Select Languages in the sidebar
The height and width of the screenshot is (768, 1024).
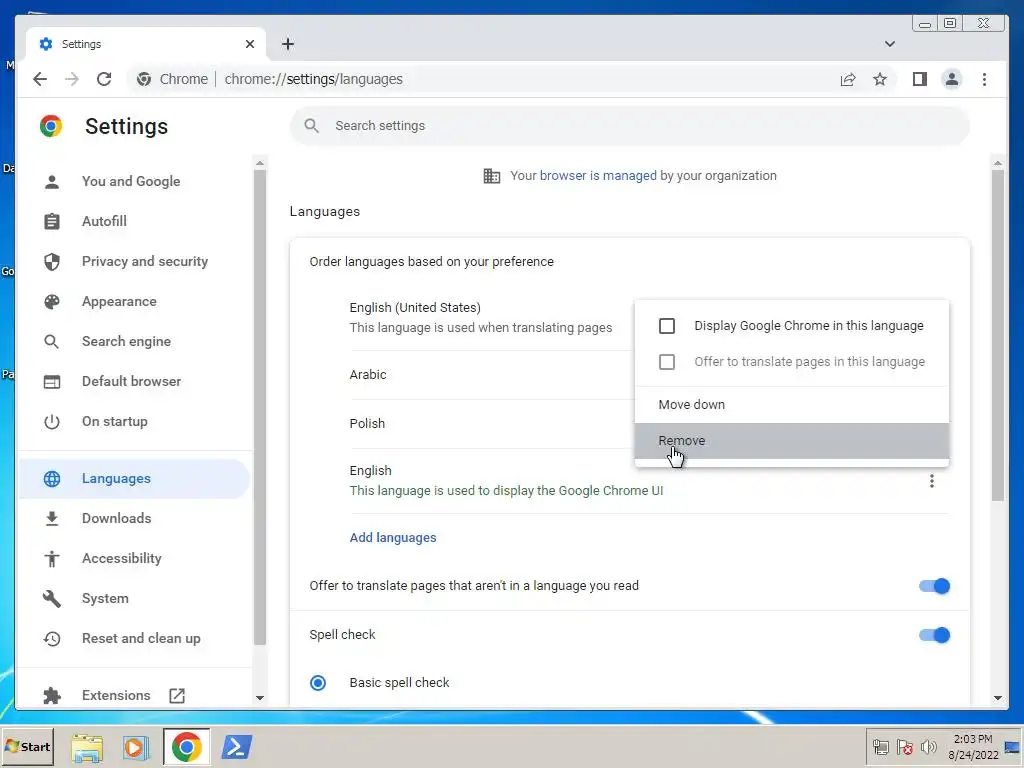134,478
